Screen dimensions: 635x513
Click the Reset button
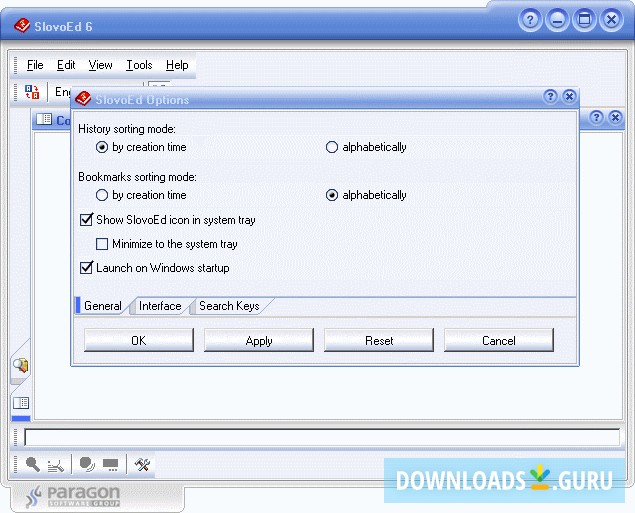click(x=379, y=341)
